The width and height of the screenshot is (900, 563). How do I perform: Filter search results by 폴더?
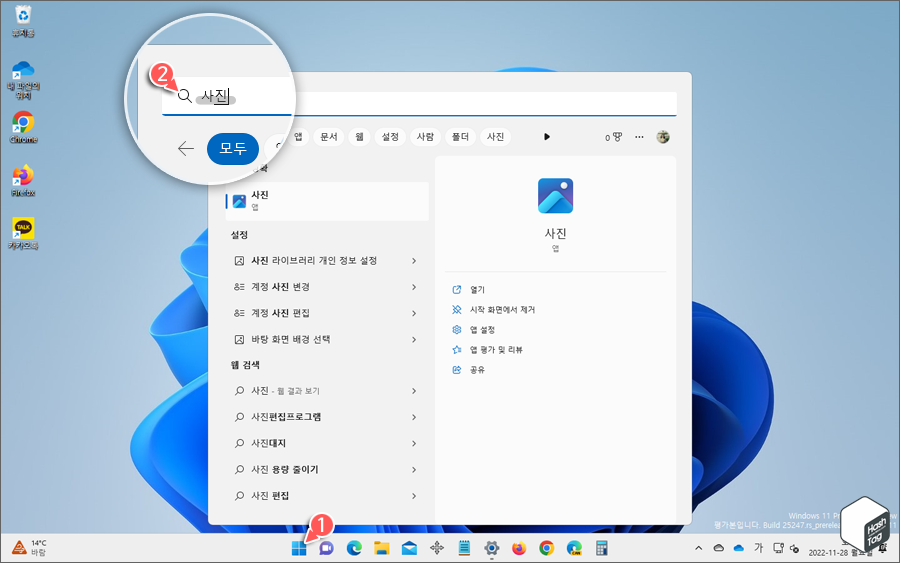[x=460, y=137]
